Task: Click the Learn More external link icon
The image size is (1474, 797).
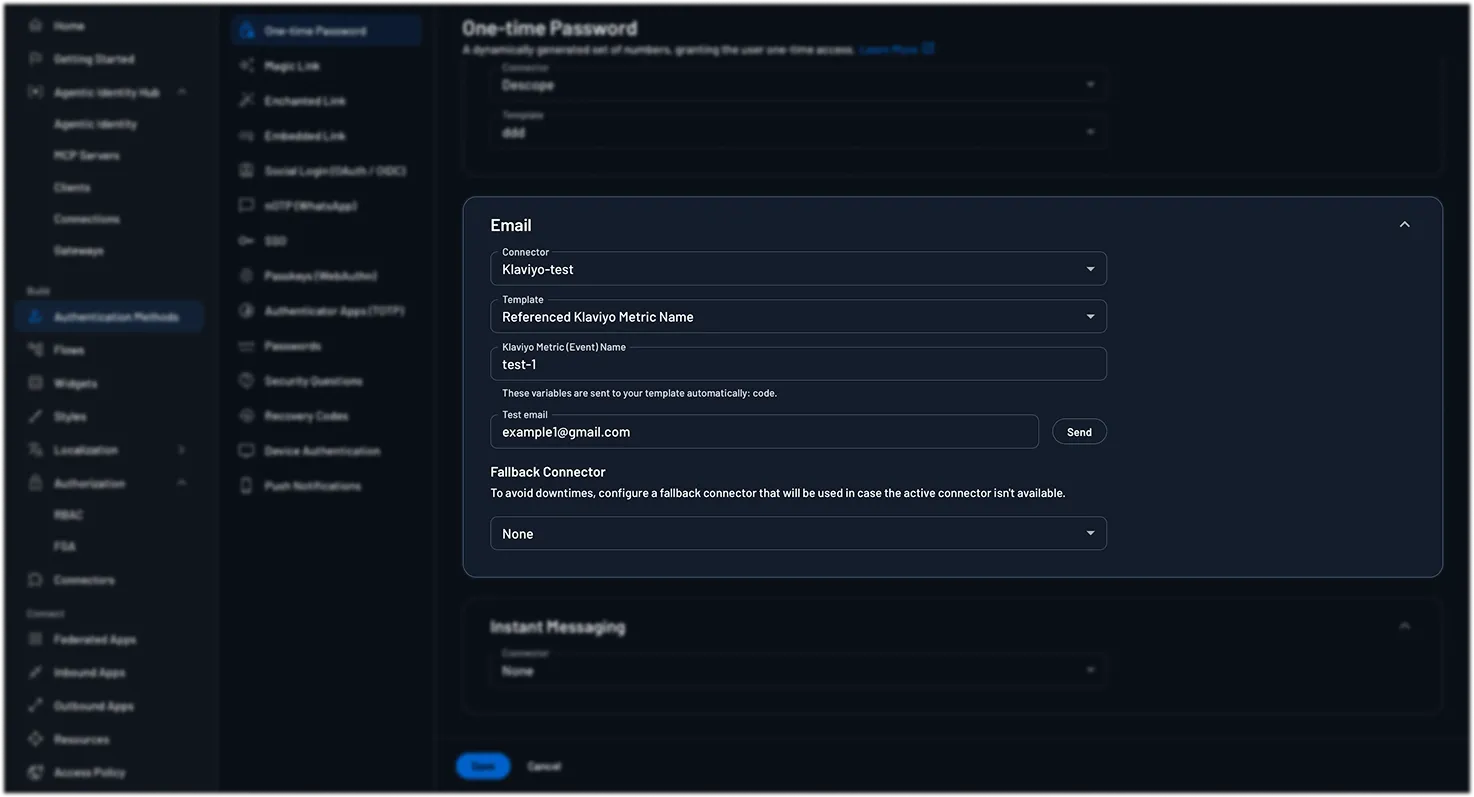Action: click(x=928, y=48)
